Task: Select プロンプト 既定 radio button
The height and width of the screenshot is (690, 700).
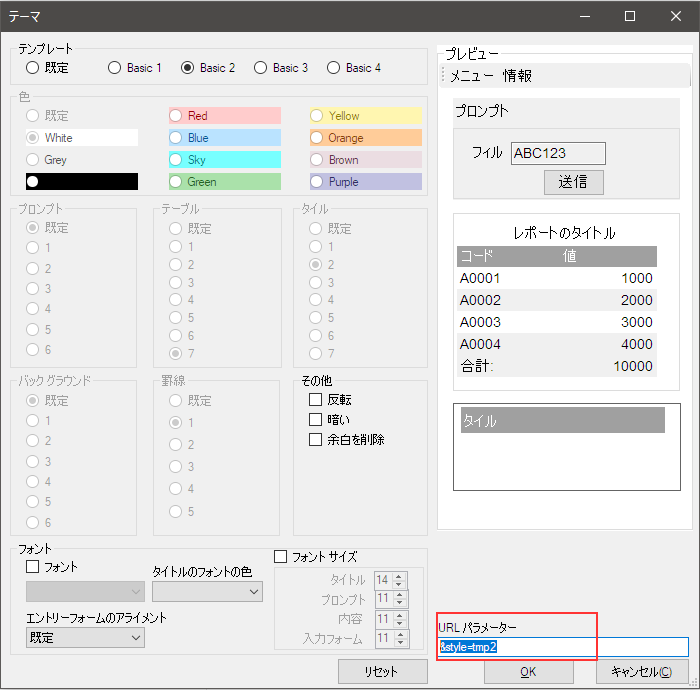Action: coord(33,228)
